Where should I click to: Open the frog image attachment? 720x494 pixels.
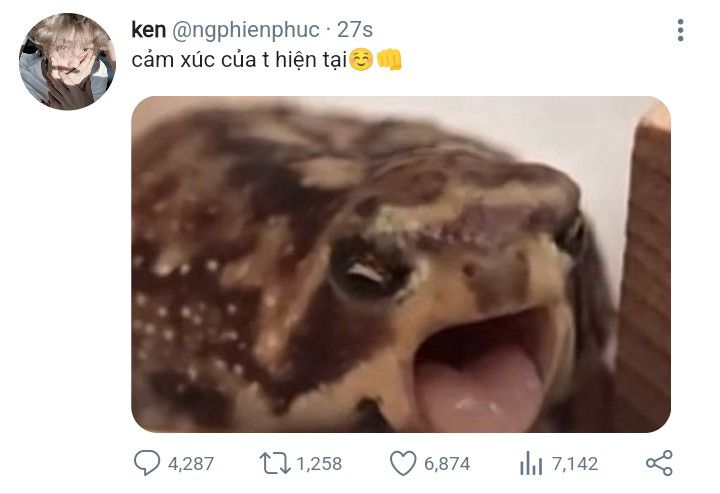pos(401,264)
